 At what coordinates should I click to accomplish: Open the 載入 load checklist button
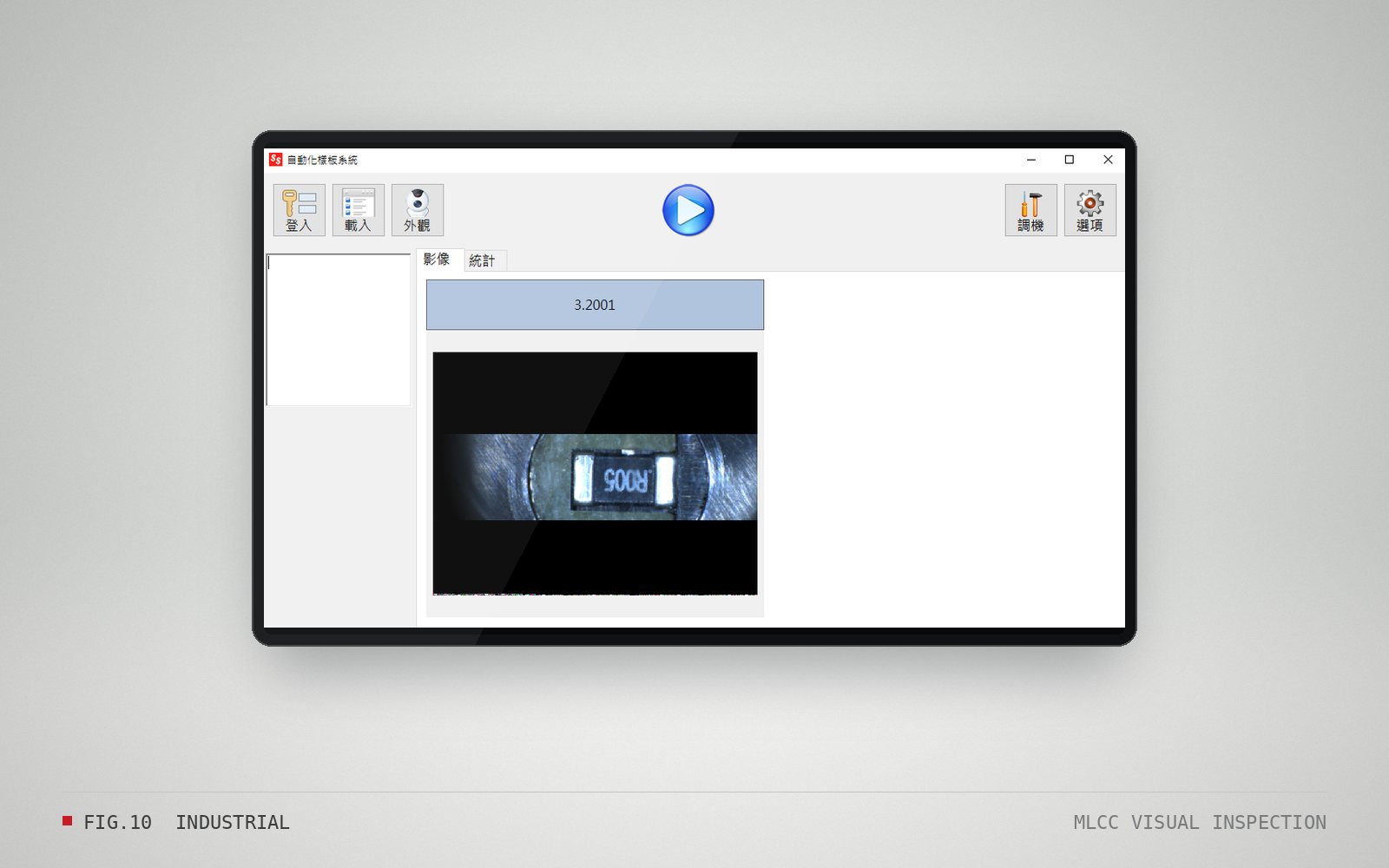(x=358, y=210)
